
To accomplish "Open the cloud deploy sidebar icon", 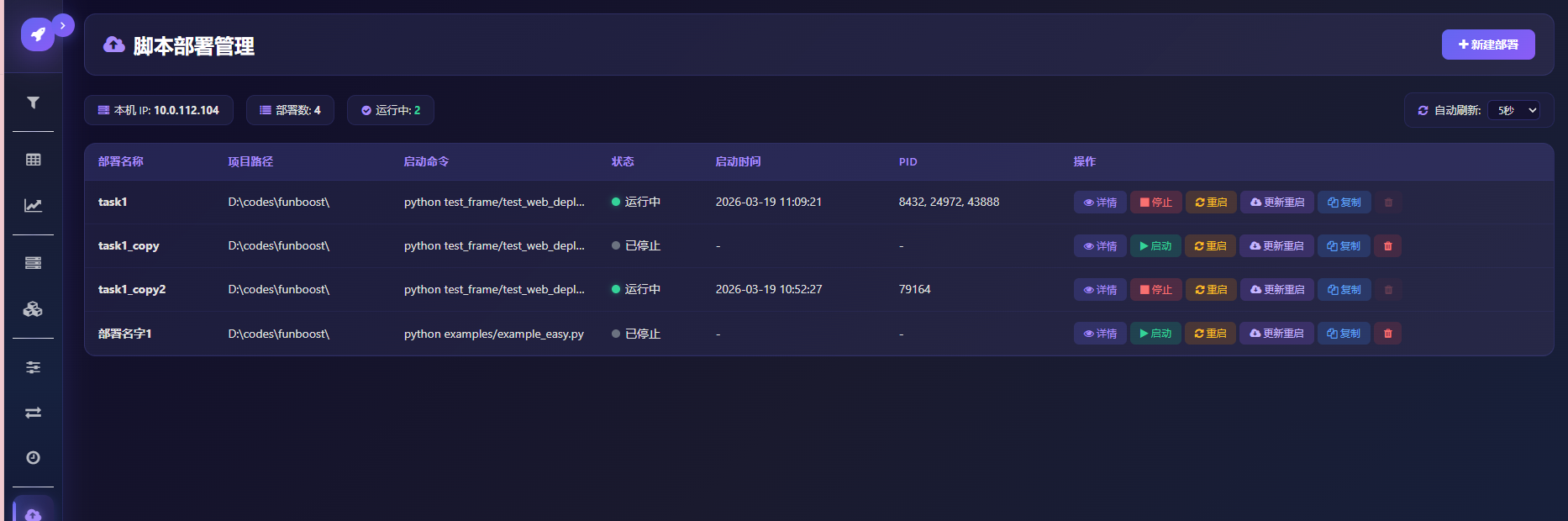I will pyautogui.click(x=33, y=513).
